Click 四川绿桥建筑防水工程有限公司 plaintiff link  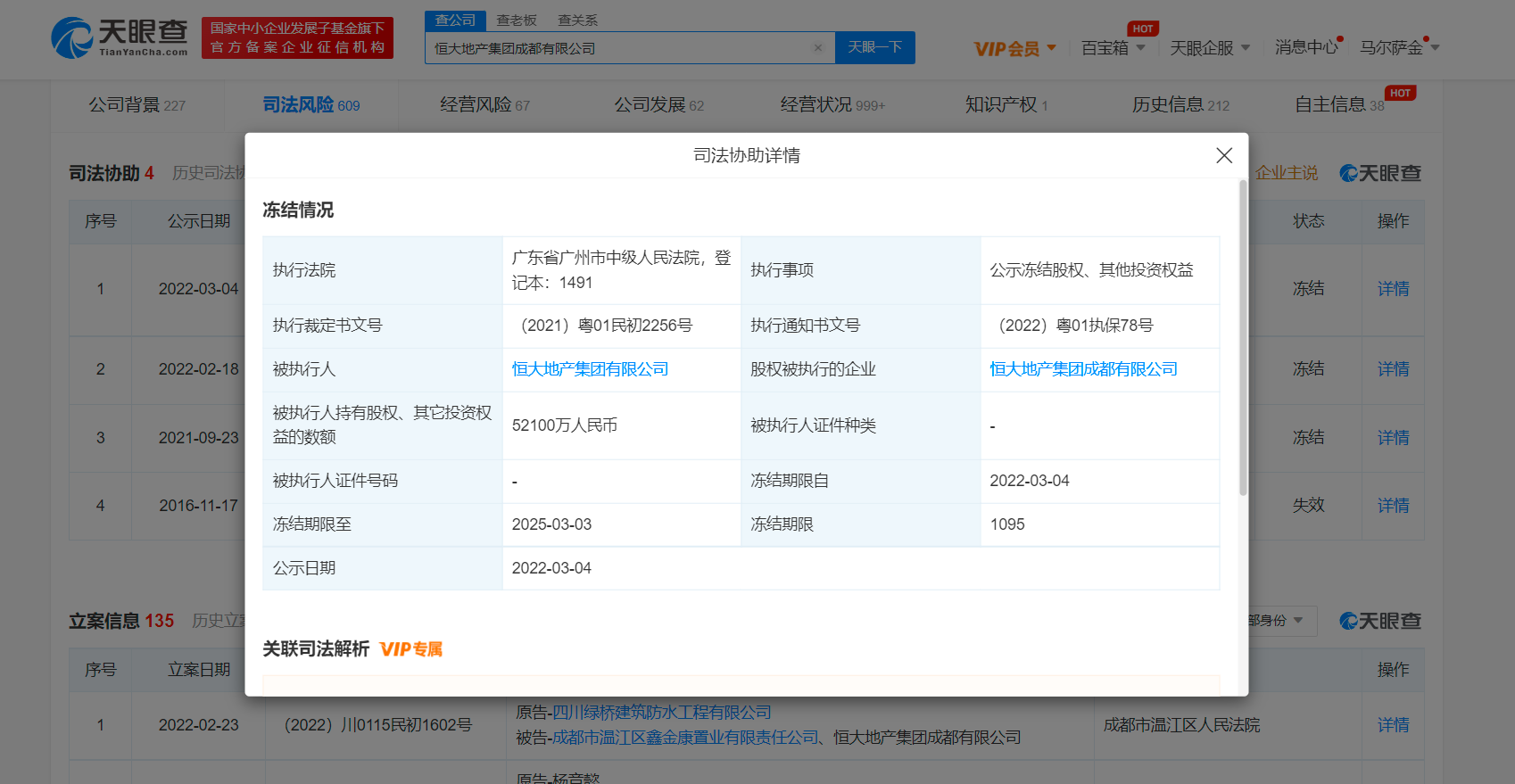[x=662, y=713]
